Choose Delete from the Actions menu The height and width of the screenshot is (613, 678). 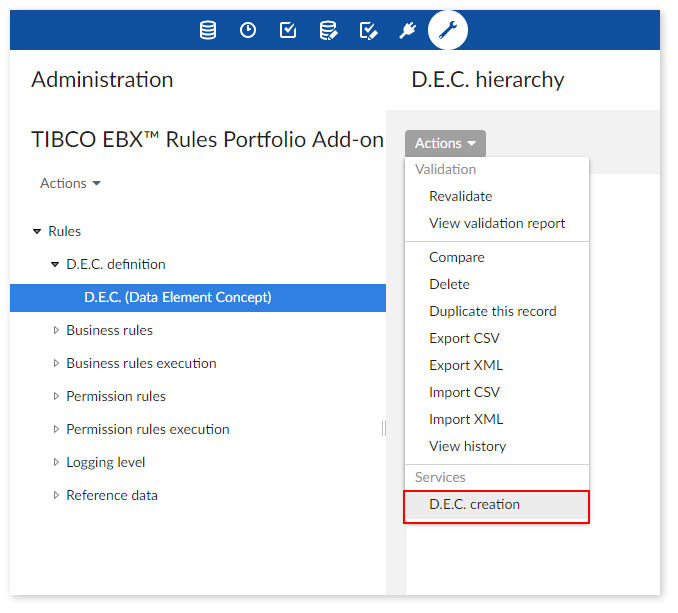click(x=497, y=284)
